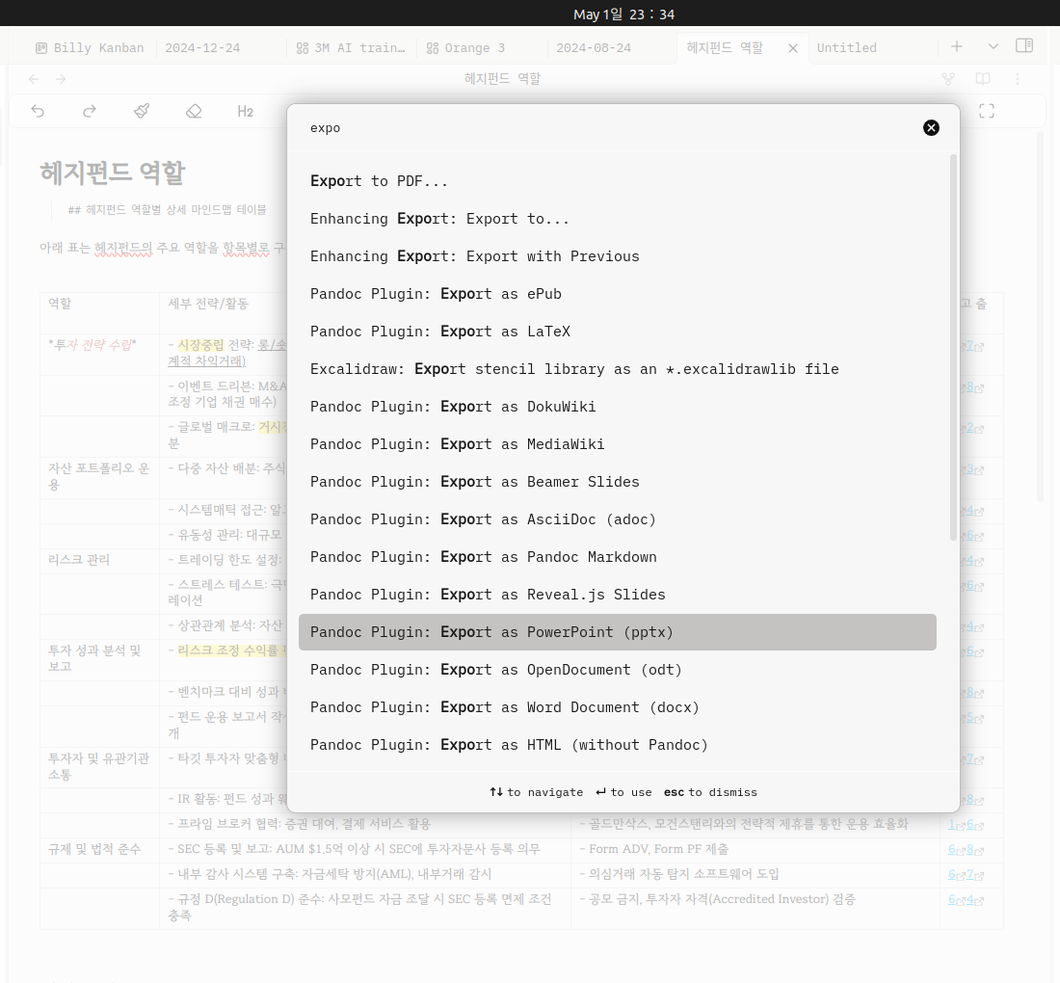Toggle the right sidebar panel
This screenshot has width=1060, height=983.
click(1024, 46)
